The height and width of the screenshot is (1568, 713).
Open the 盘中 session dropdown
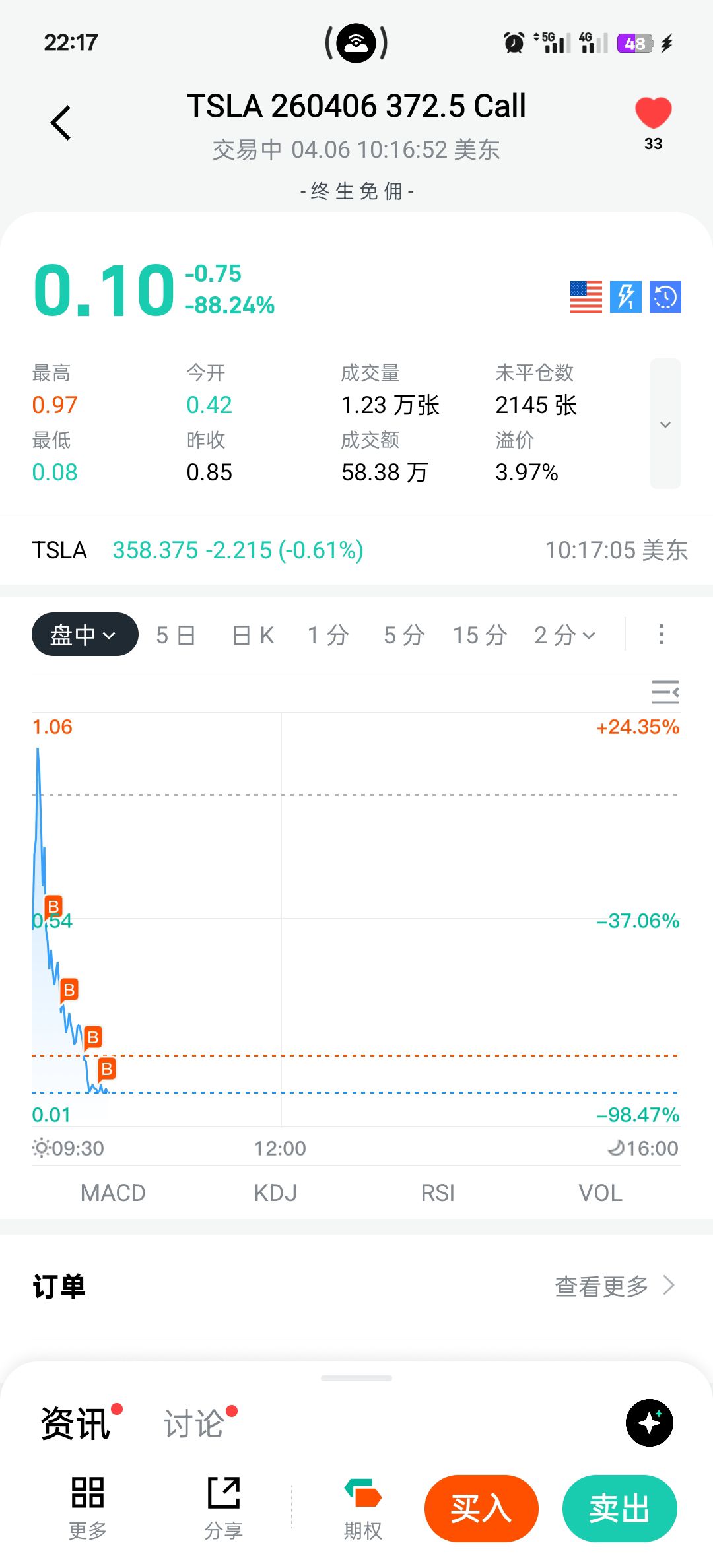(85, 635)
